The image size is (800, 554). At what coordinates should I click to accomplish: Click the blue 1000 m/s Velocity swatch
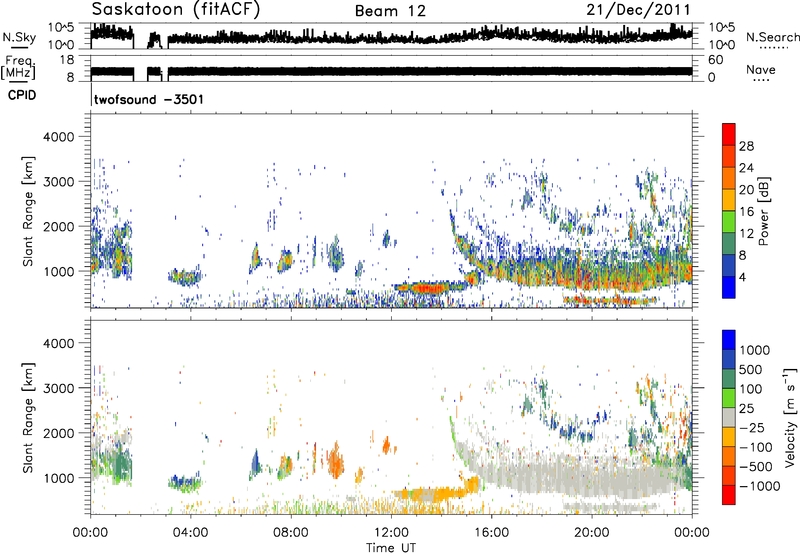point(729,340)
